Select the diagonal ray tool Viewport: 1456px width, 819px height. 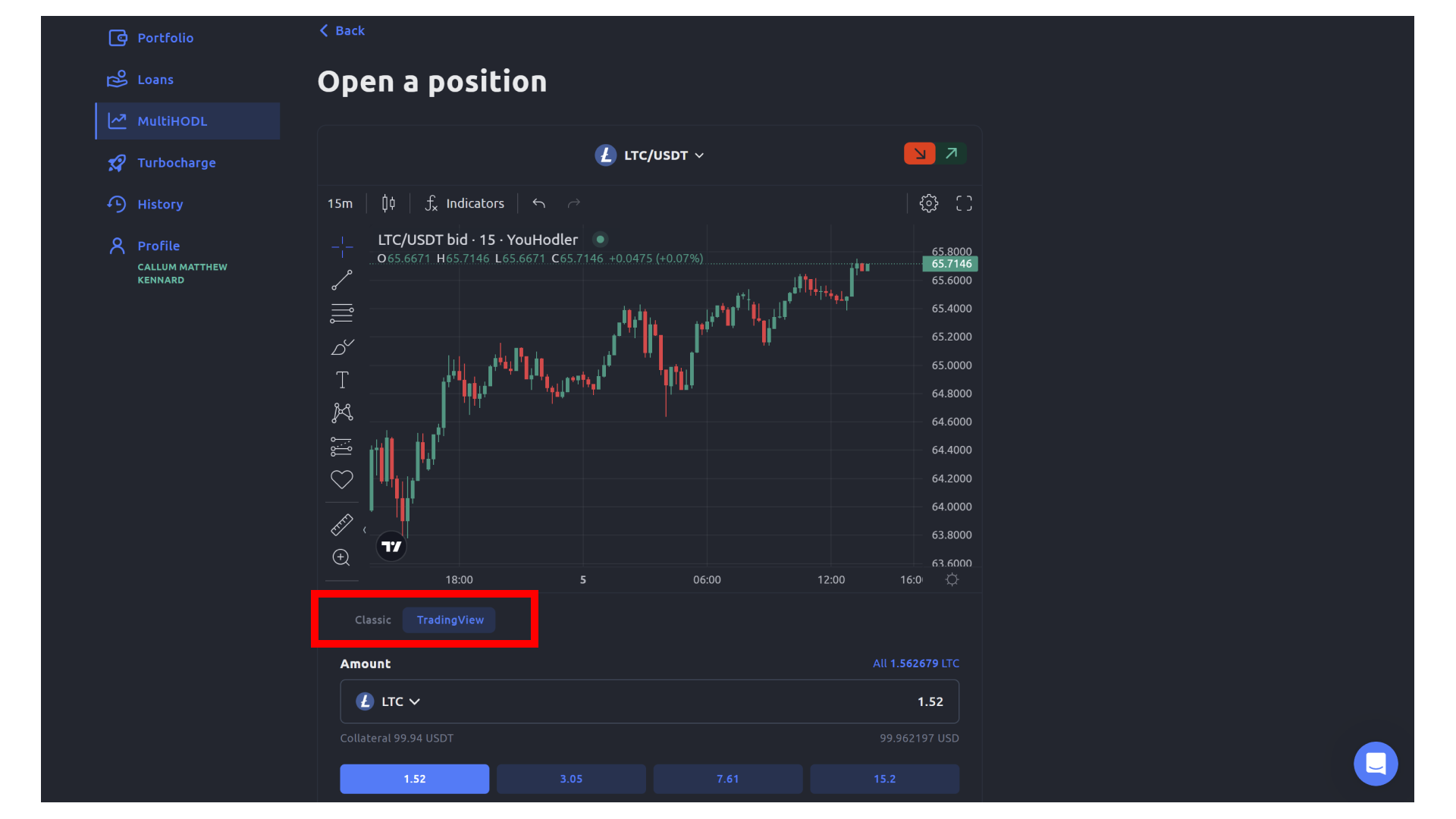pos(342,280)
